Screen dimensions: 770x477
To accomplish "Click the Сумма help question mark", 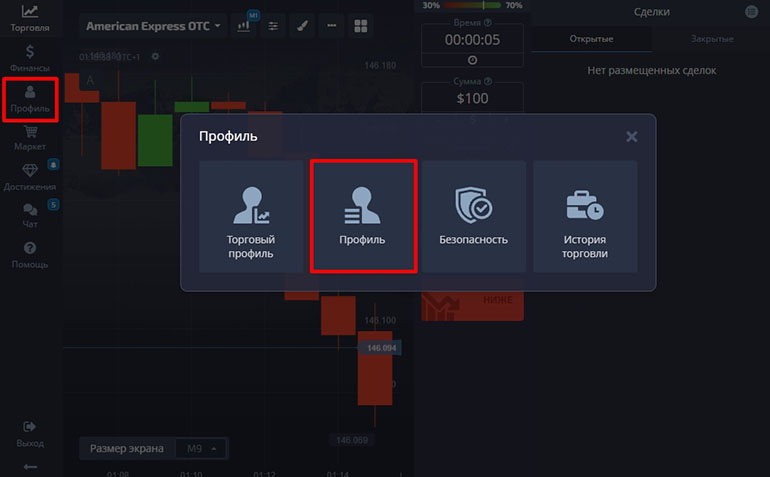I will pos(487,81).
